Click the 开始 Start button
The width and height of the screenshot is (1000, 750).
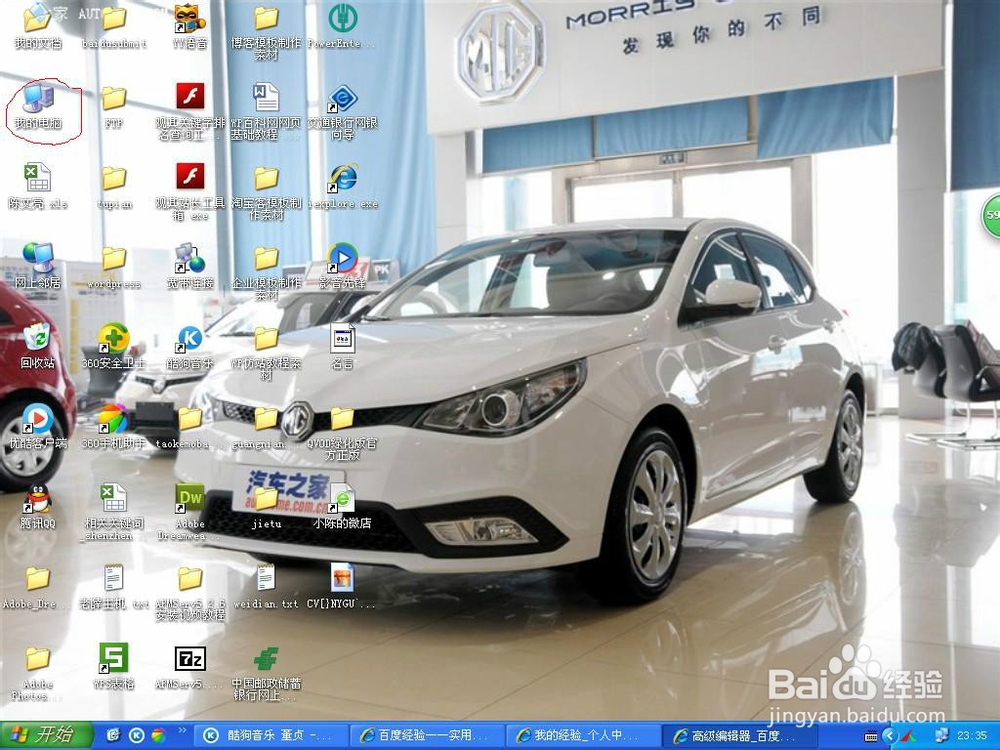coord(46,735)
